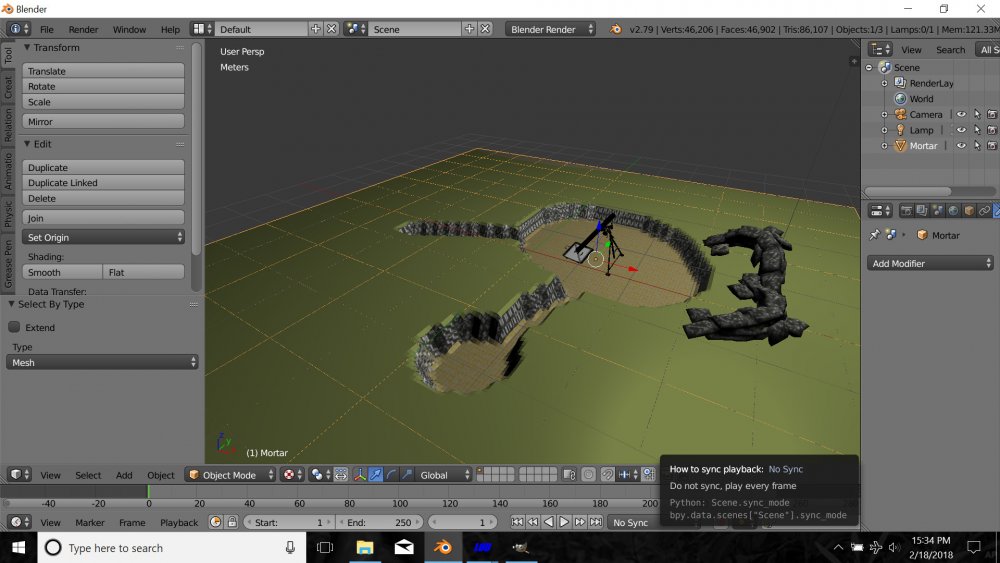Viewport: 1000px width, 563px height.
Task: Collapse the Transform panel
Action: tap(27, 47)
